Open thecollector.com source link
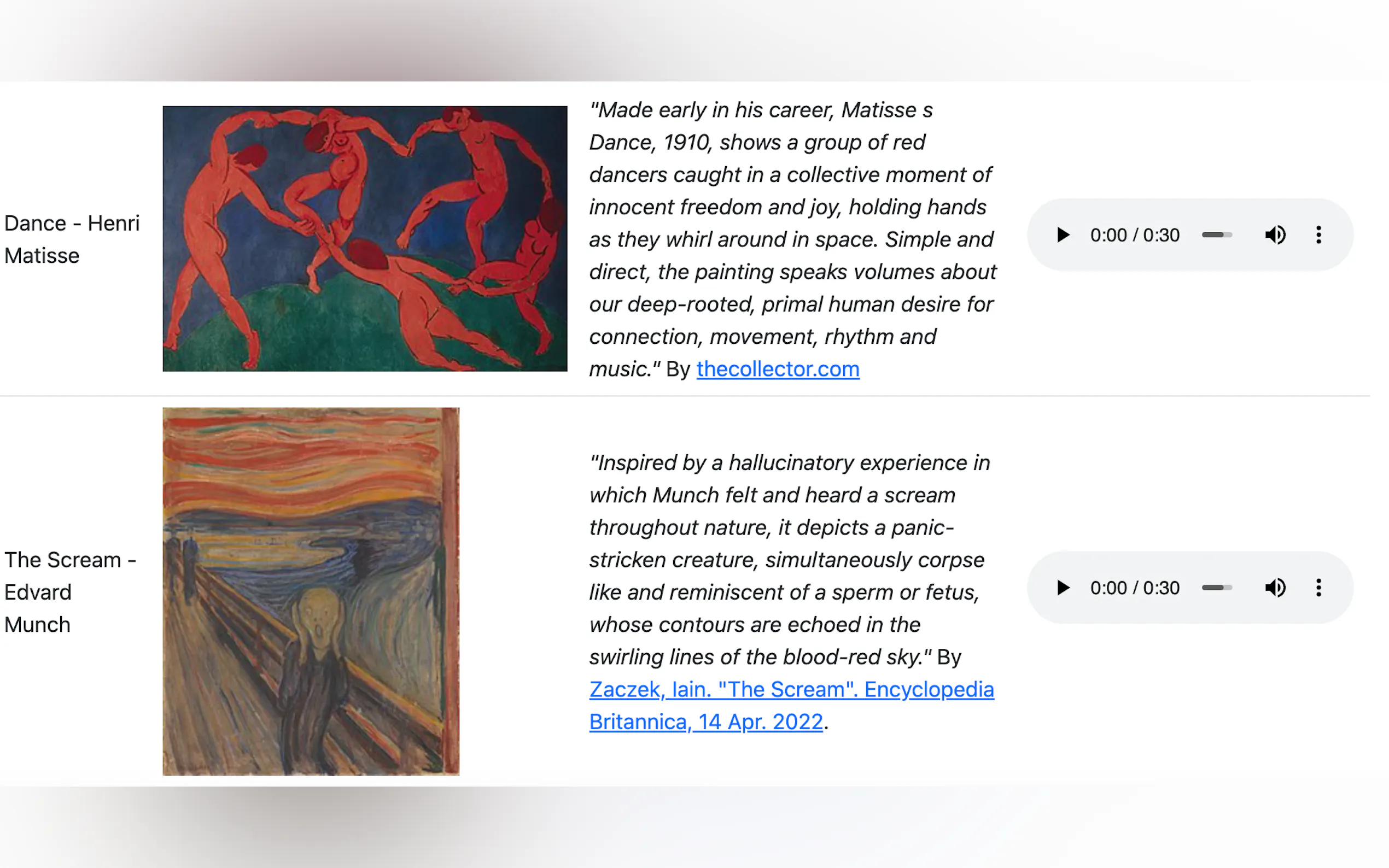Screen dimensions: 1389x868 tap(778, 369)
